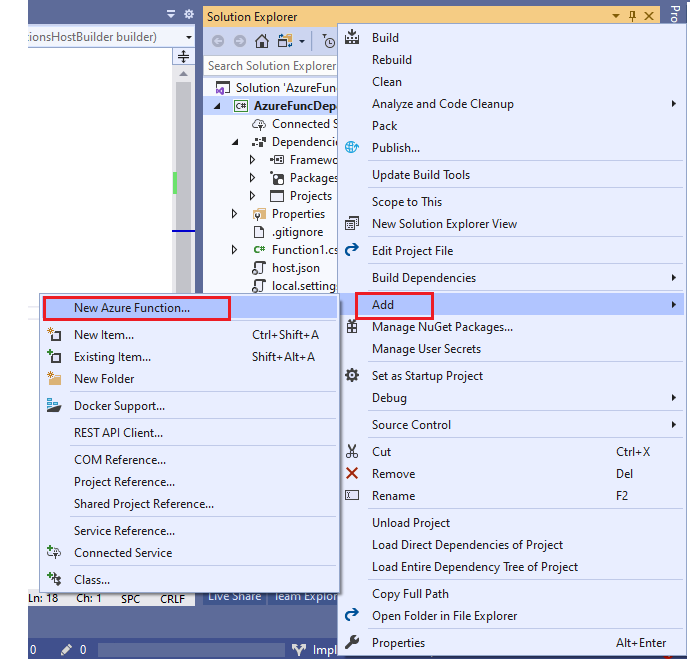The image size is (690, 660).
Task: Click the Manage NuGet Packages icon
Action: click(x=352, y=326)
